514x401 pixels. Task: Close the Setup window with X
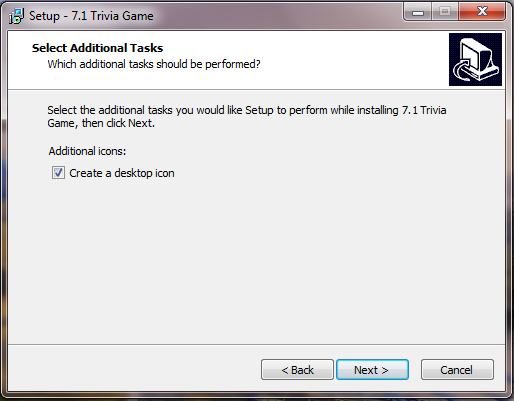482,12
